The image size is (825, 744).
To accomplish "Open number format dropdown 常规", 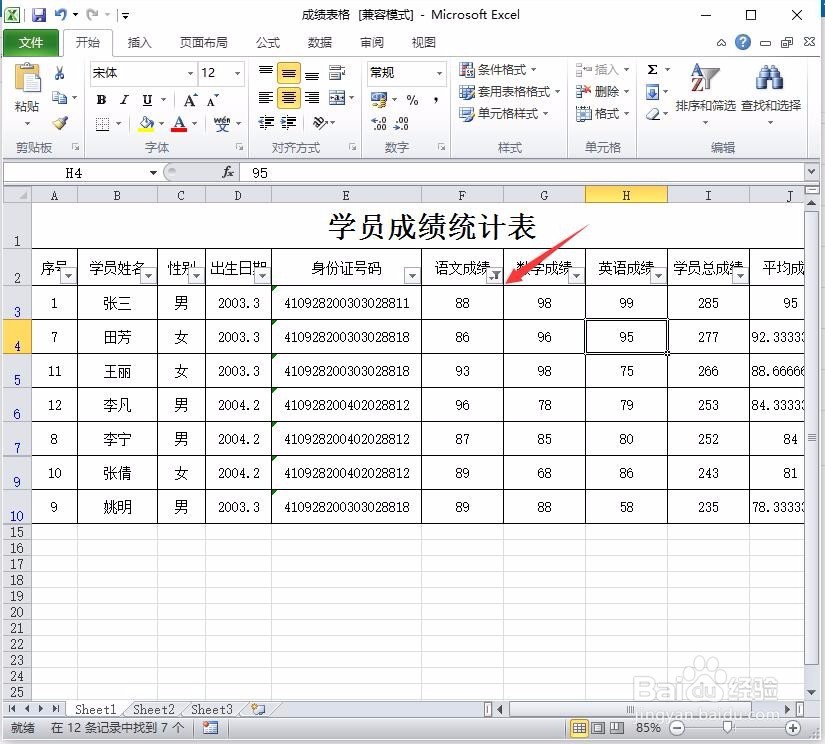I will (x=439, y=73).
